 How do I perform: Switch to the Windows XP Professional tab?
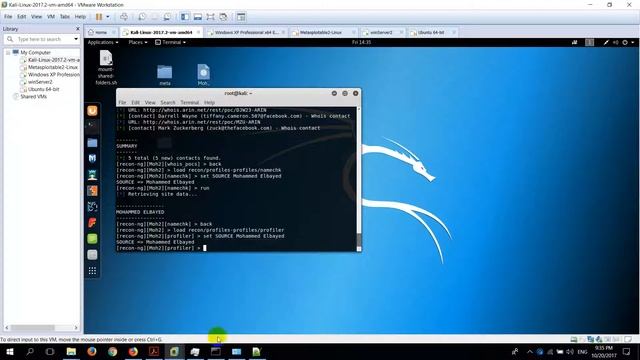246,32
